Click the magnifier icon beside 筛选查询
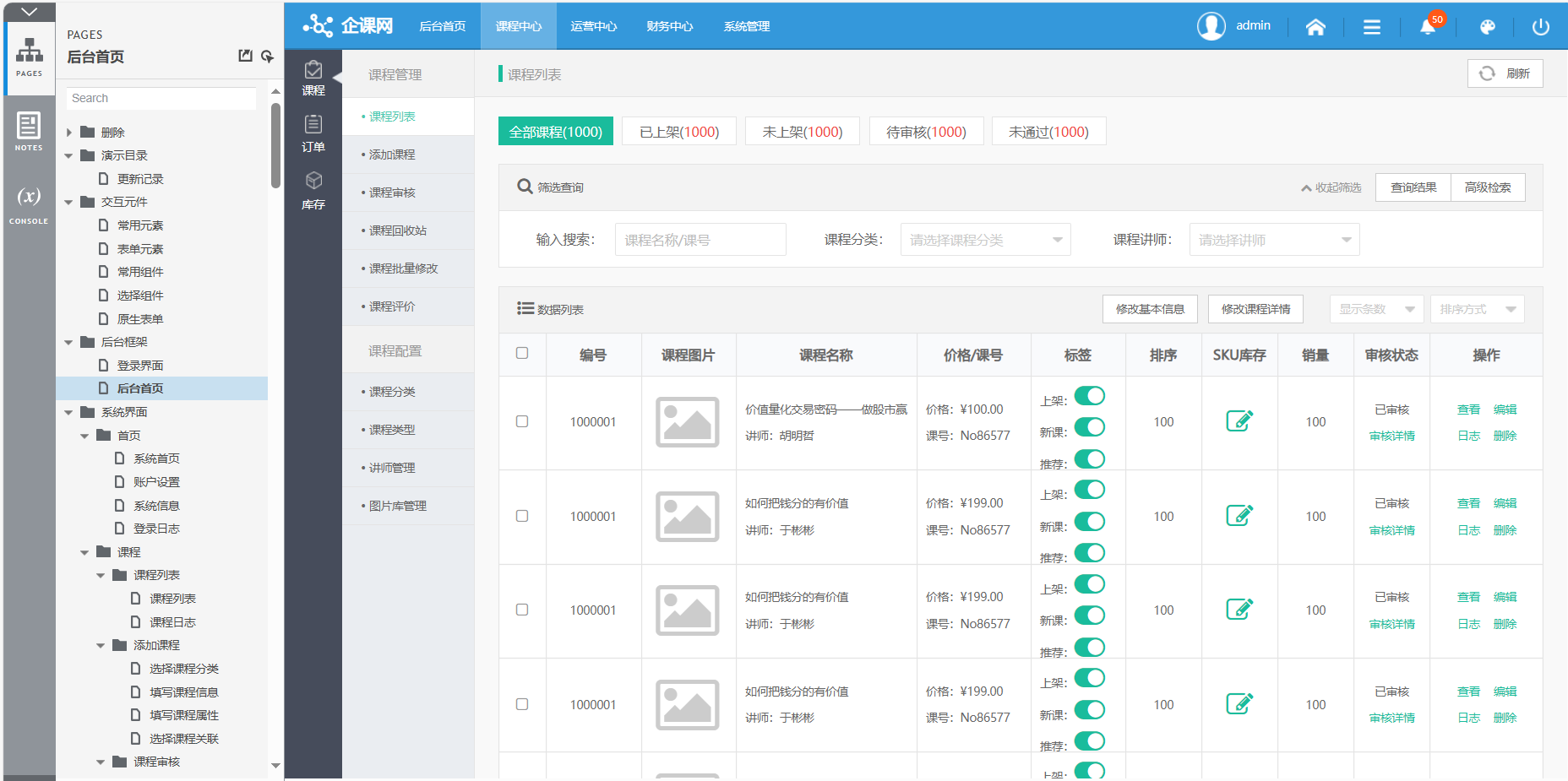This screenshot has height=781, width=1568. point(525,187)
